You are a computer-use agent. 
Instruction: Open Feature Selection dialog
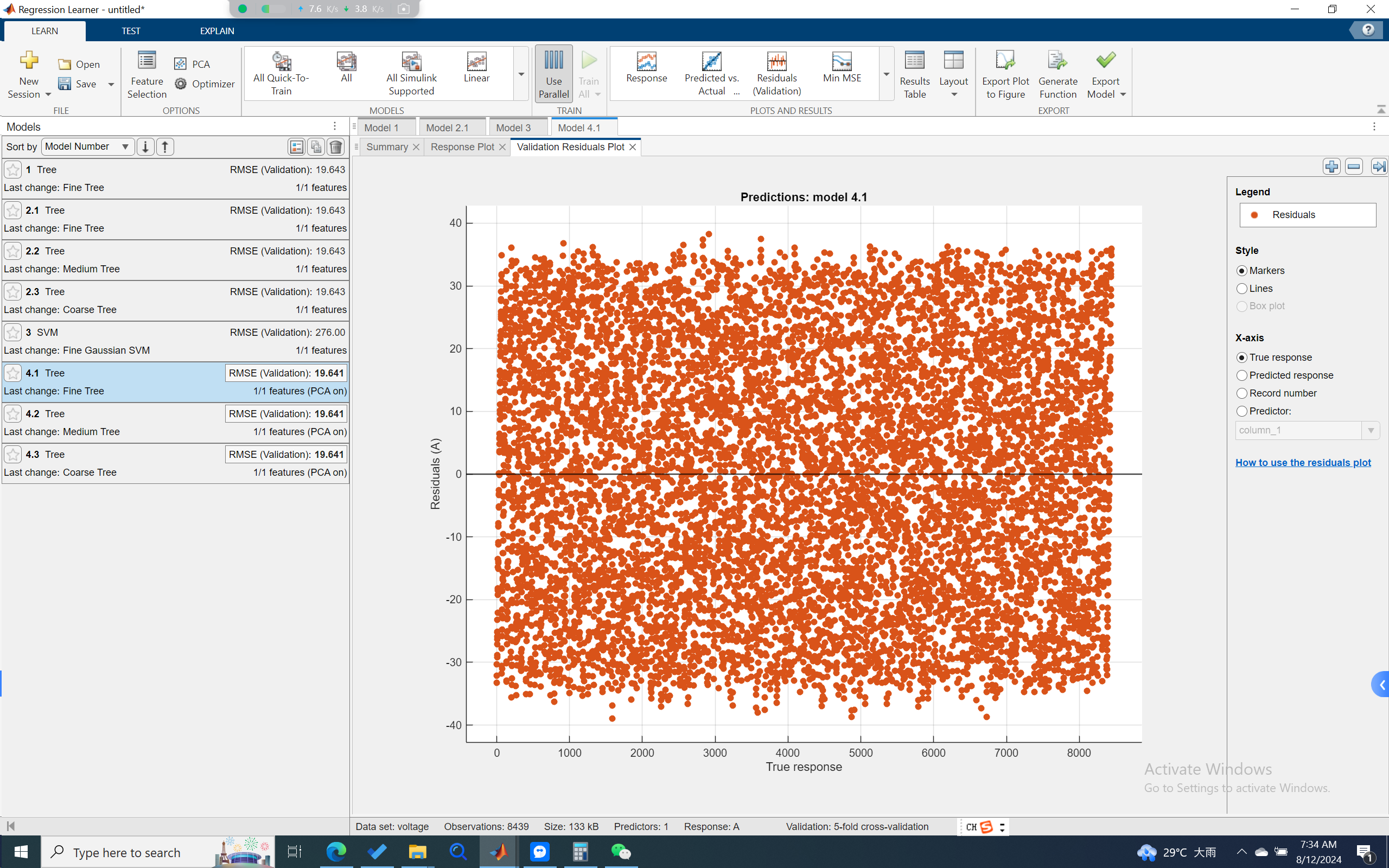click(147, 75)
